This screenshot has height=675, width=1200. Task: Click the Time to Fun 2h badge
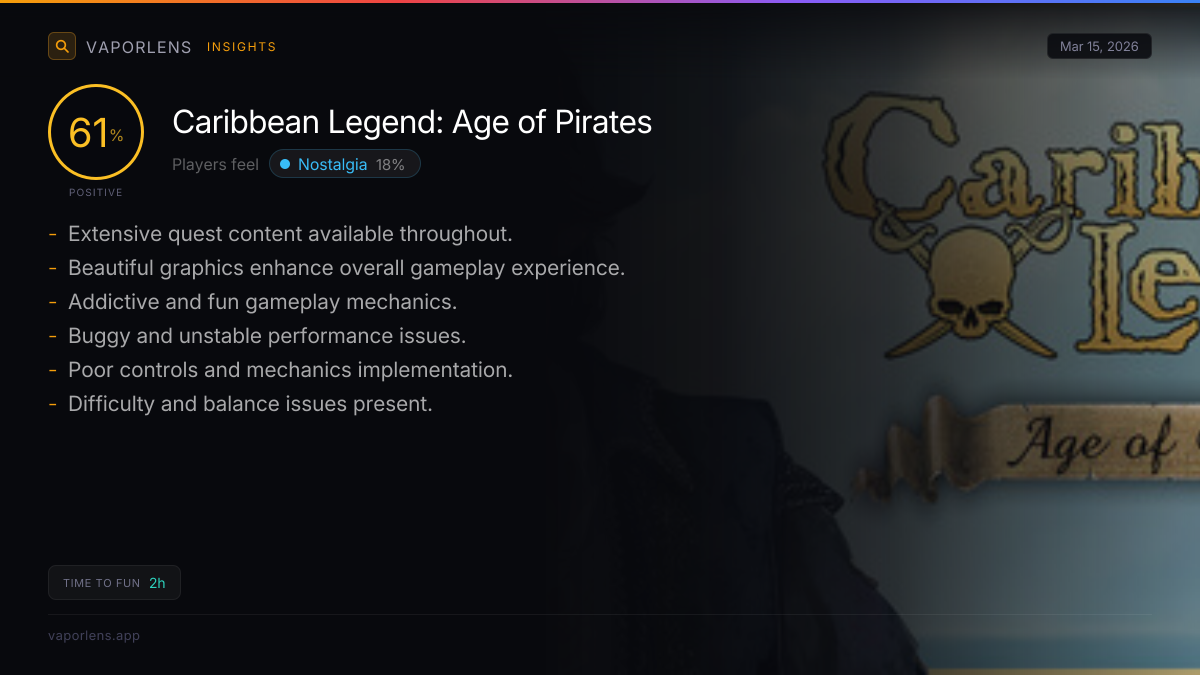[114, 583]
